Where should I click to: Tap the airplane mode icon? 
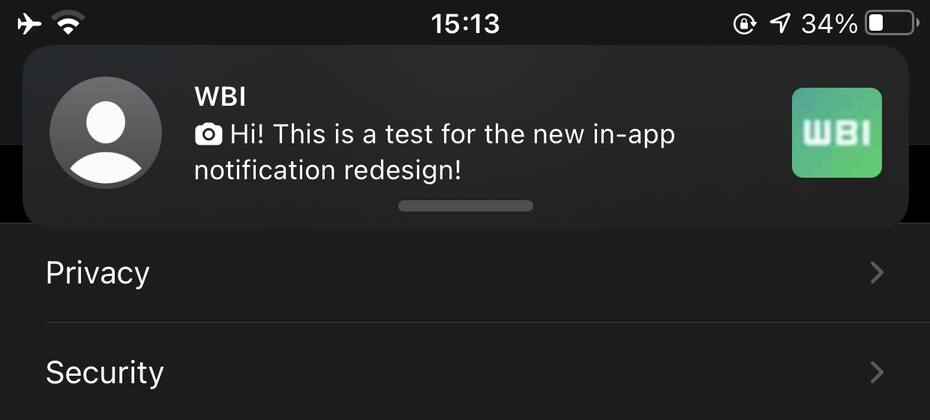[30, 24]
